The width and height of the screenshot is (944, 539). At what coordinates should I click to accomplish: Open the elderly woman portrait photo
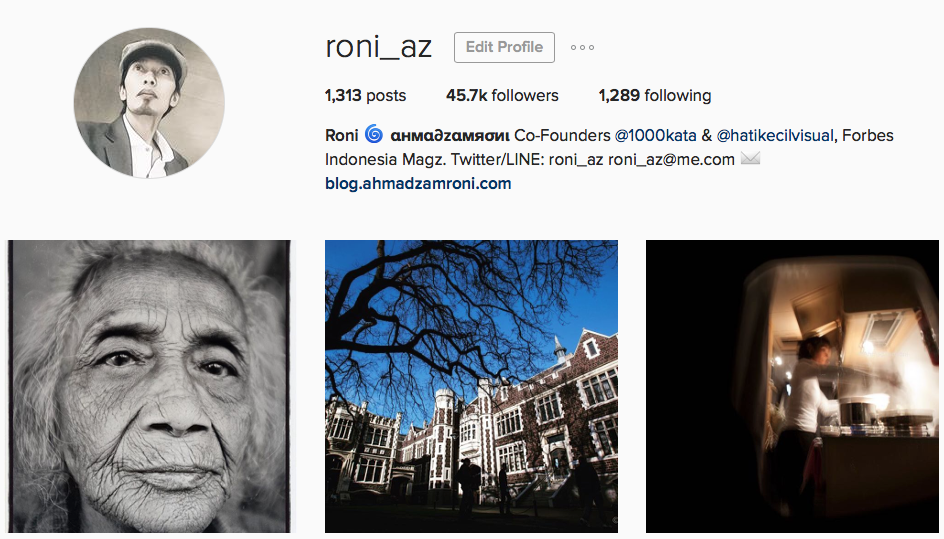click(149, 386)
